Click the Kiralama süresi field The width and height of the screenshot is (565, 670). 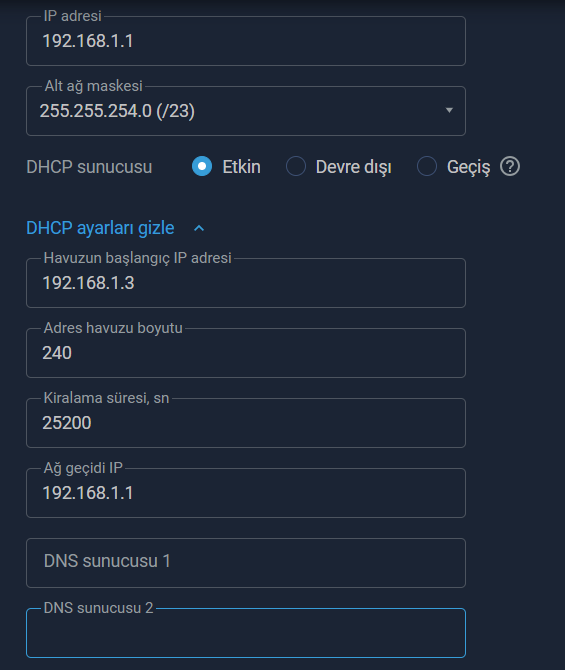tap(246, 423)
